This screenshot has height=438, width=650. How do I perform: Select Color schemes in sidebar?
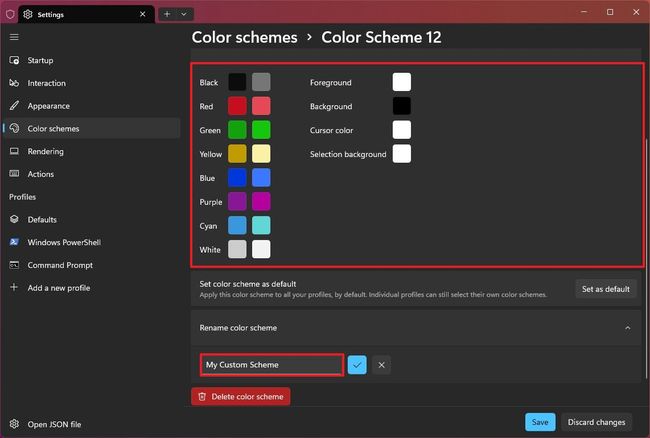click(91, 128)
